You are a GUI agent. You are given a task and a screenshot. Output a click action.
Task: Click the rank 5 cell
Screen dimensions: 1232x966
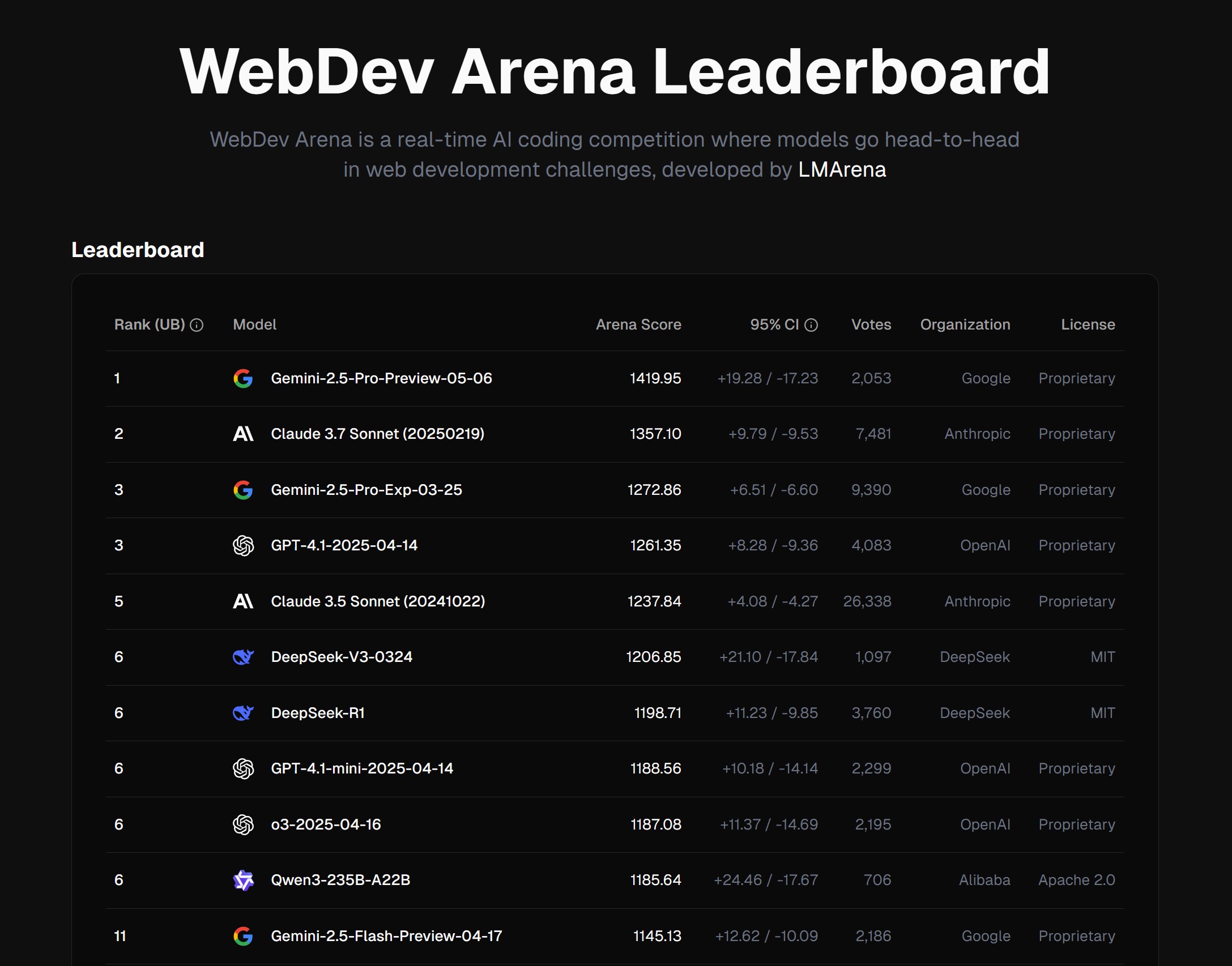119,601
